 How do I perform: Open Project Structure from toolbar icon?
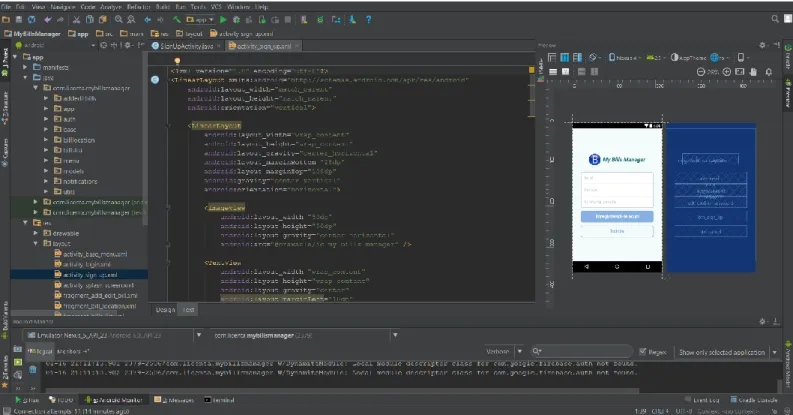[x=336, y=20]
